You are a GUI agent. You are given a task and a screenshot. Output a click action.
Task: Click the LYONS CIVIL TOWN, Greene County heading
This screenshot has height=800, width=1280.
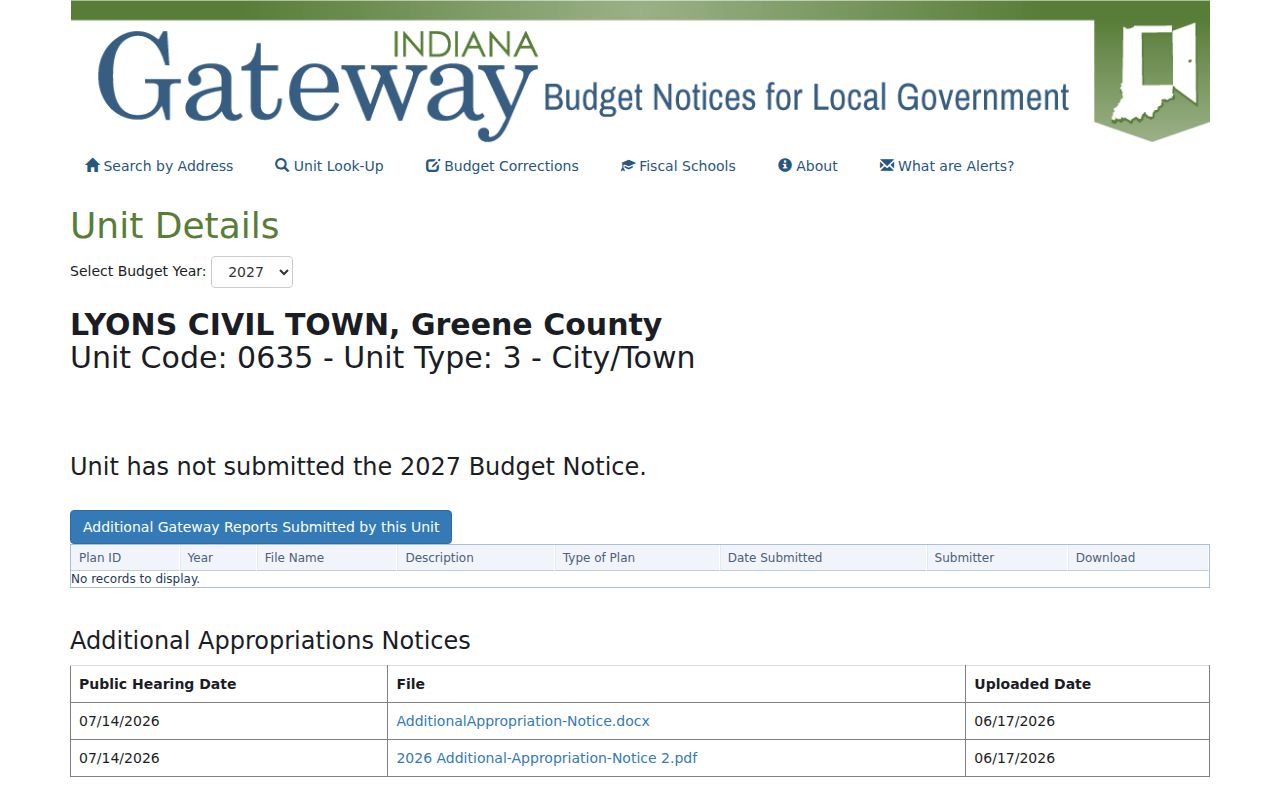click(366, 325)
